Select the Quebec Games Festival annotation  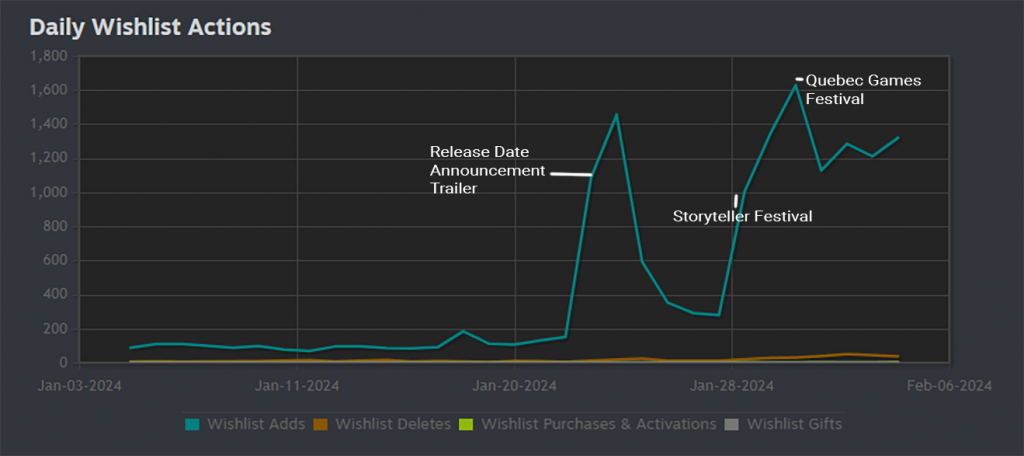tap(863, 89)
